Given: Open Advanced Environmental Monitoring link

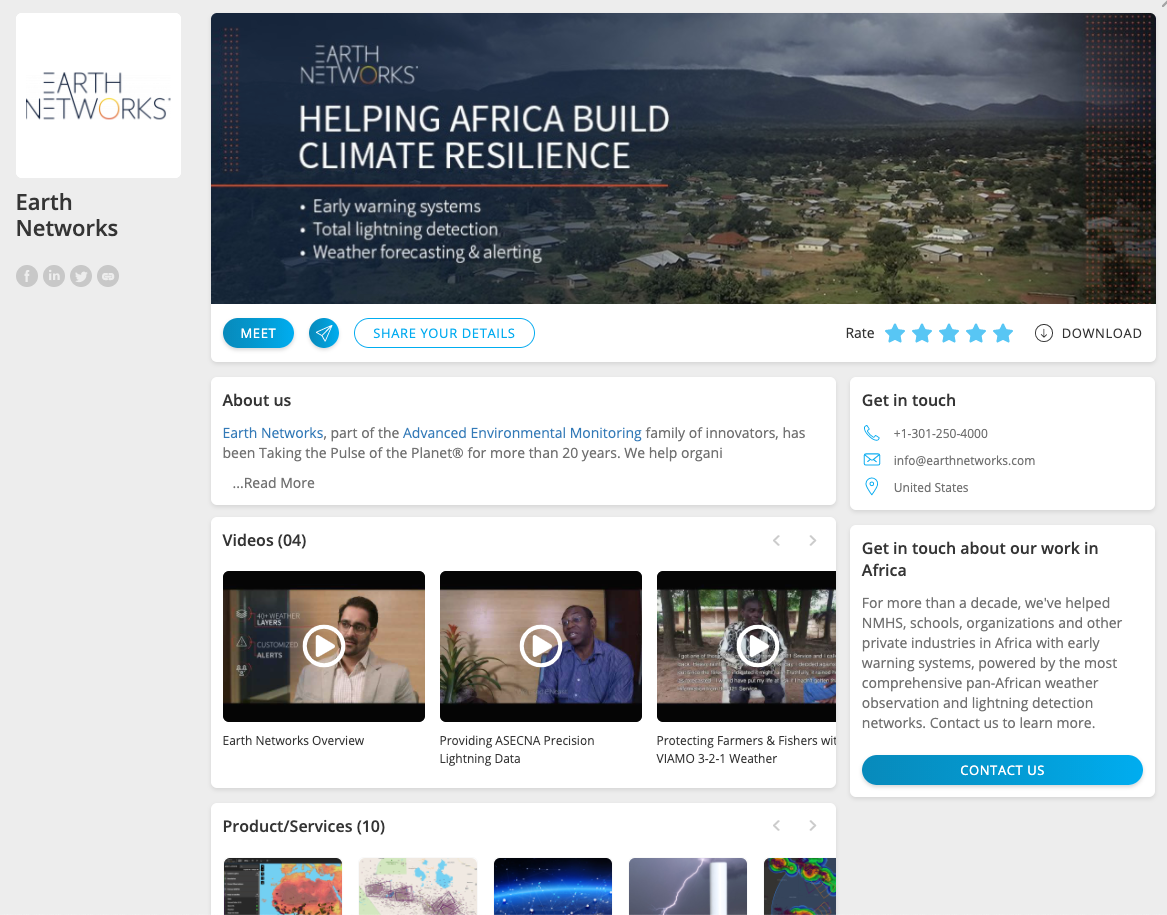Looking at the screenshot, I should (522, 433).
